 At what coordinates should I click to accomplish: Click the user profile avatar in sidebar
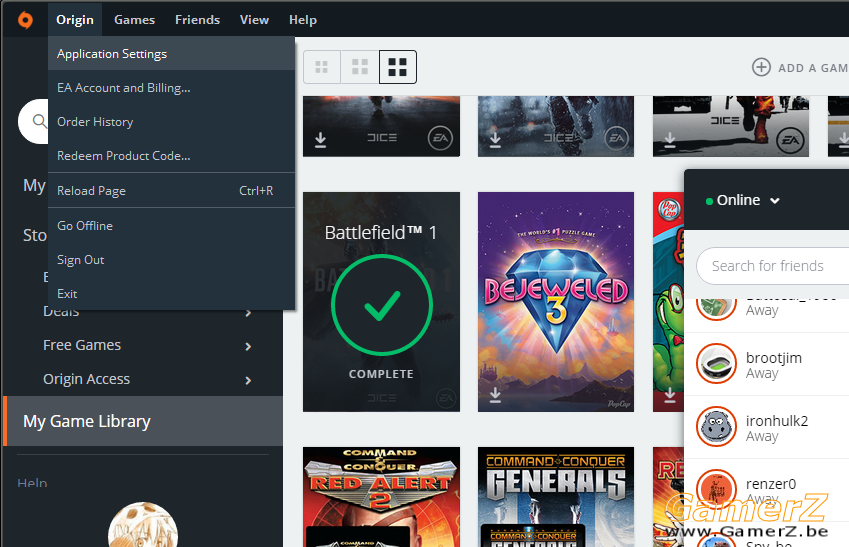point(143,524)
